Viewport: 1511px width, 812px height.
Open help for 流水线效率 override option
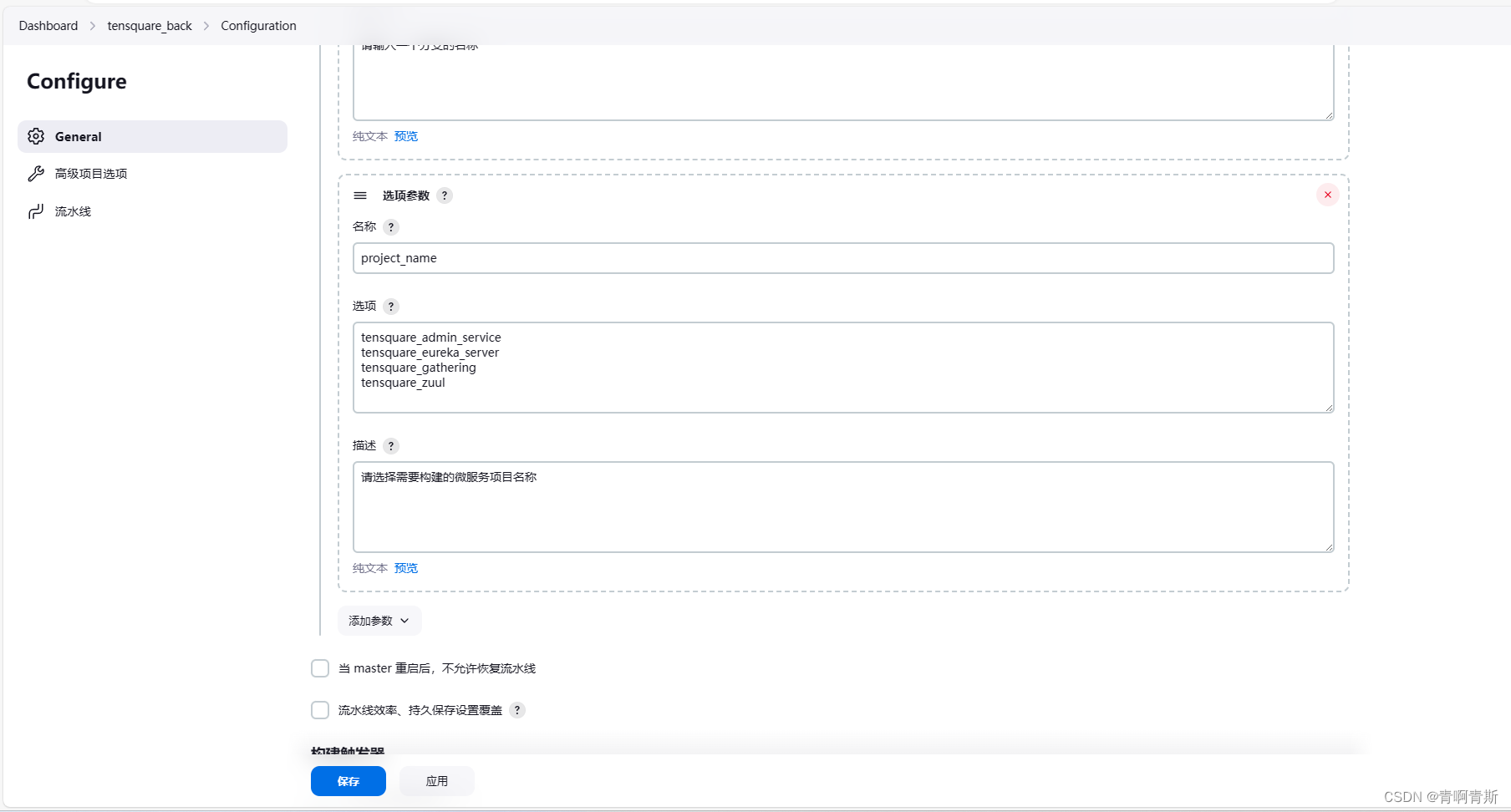pos(517,710)
